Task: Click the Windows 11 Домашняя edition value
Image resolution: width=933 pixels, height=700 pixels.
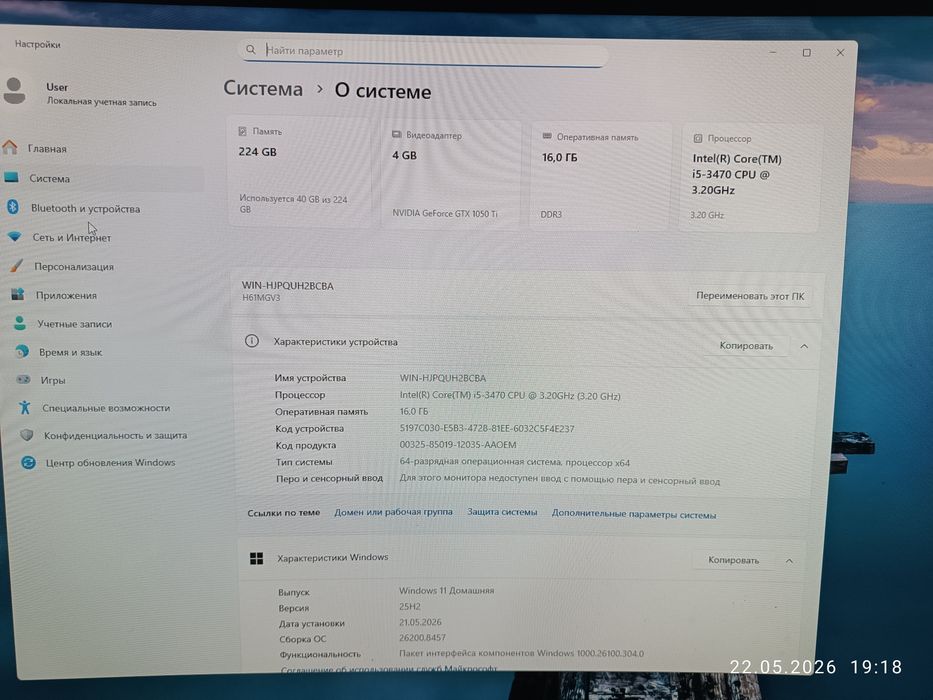Action: (x=446, y=590)
